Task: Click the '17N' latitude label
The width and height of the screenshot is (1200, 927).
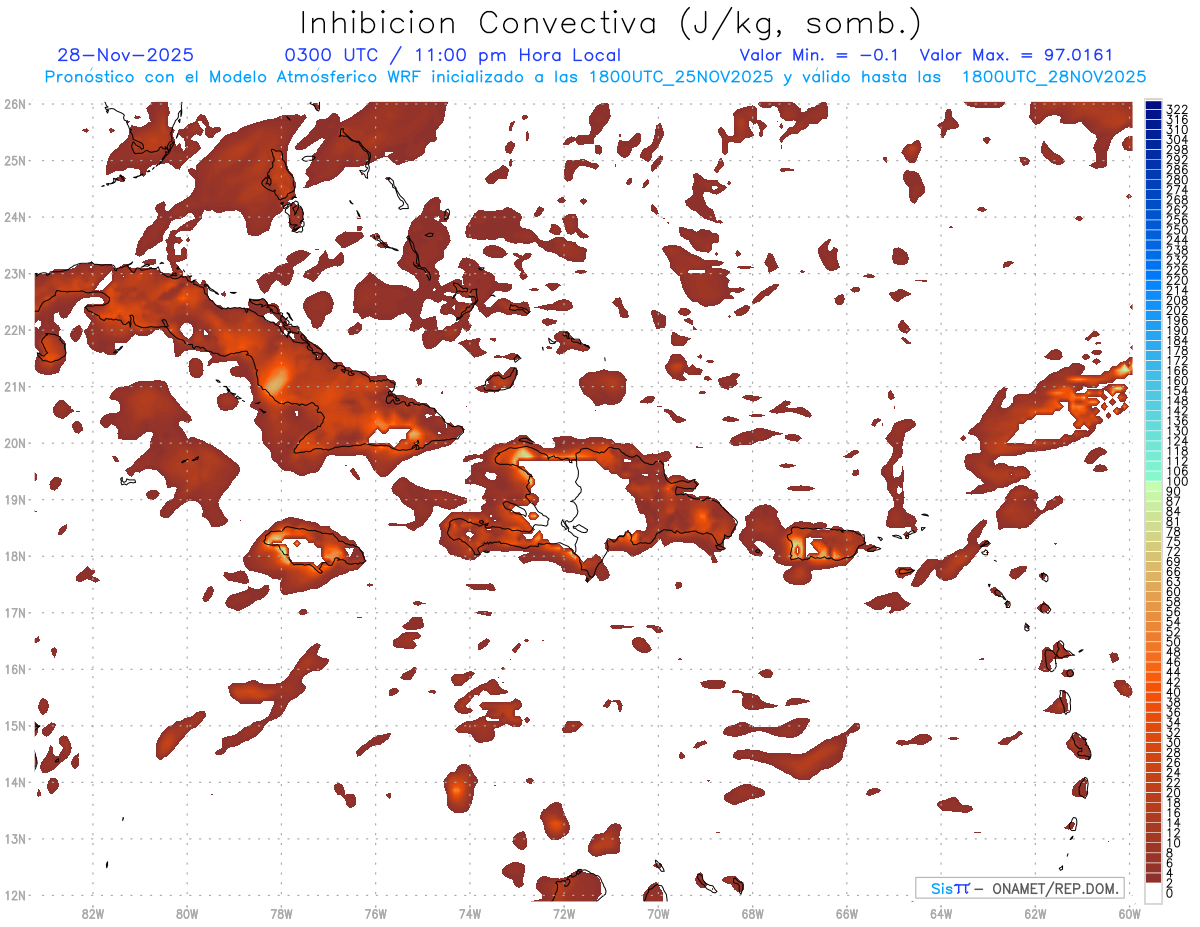Action: click(15, 612)
